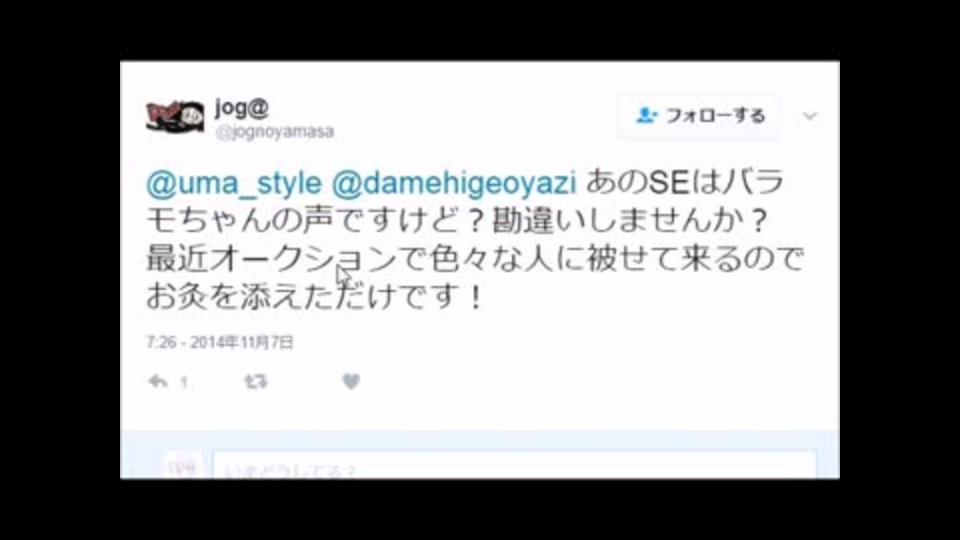Screen dimensions: 960x540
Task: Expand the tweet options chevron menu
Action: point(810,116)
